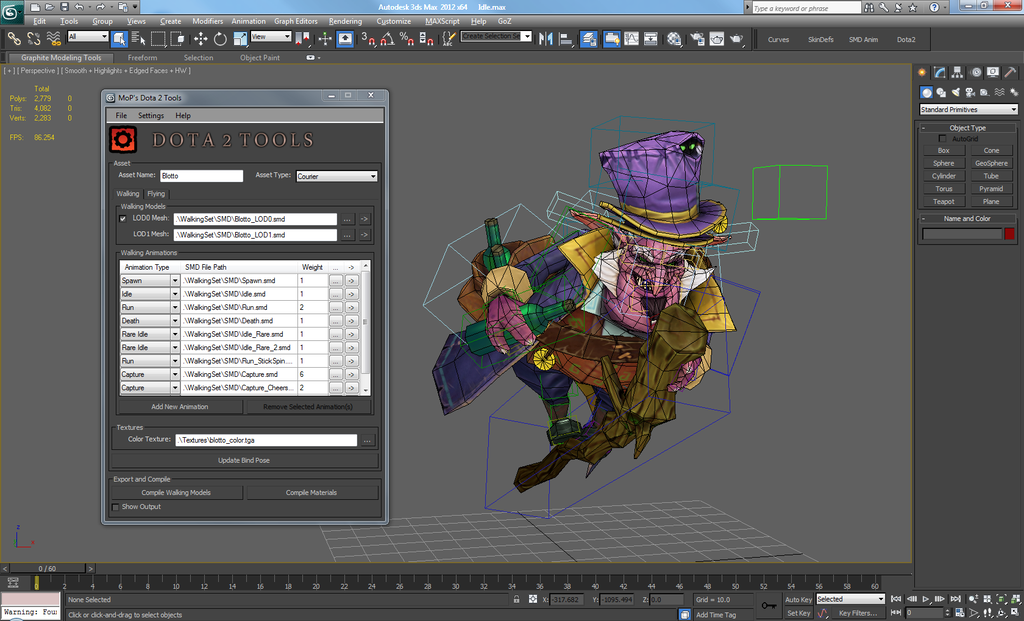Click the Mirror tool icon
This screenshot has width=1024, height=621.
(545, 39)
